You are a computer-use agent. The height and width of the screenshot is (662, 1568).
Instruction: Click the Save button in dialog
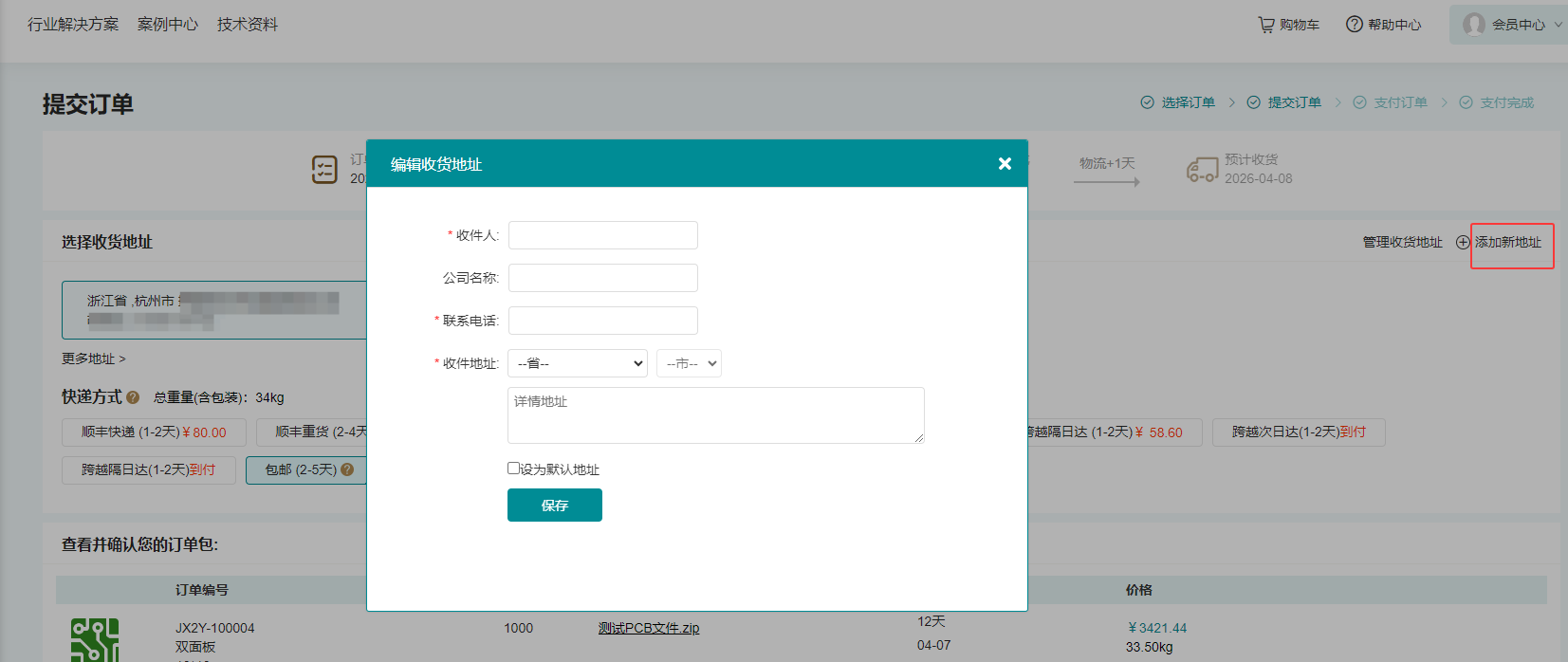click(x=554, y=506)
